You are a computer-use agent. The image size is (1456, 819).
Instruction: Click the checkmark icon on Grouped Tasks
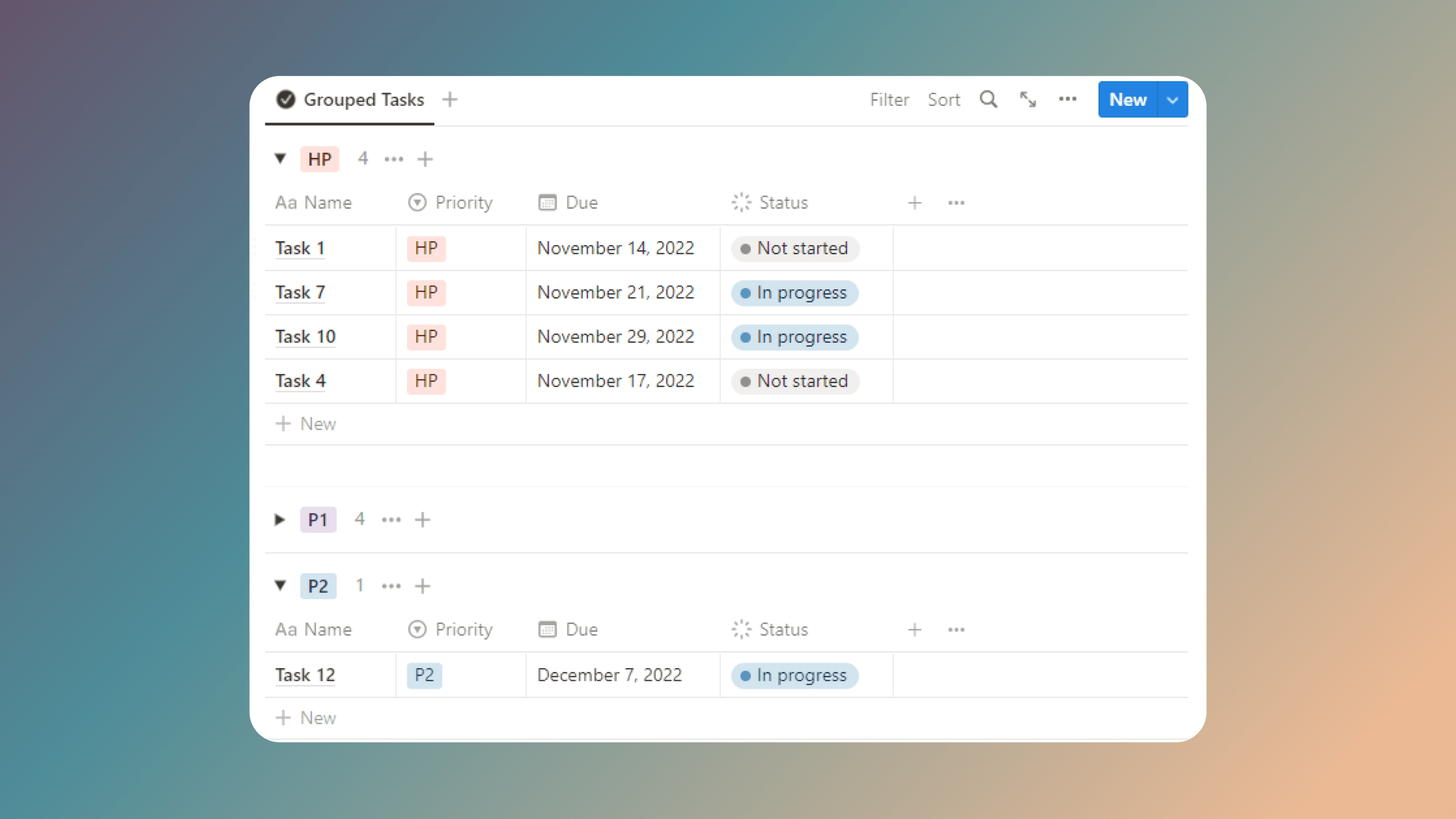286,100
